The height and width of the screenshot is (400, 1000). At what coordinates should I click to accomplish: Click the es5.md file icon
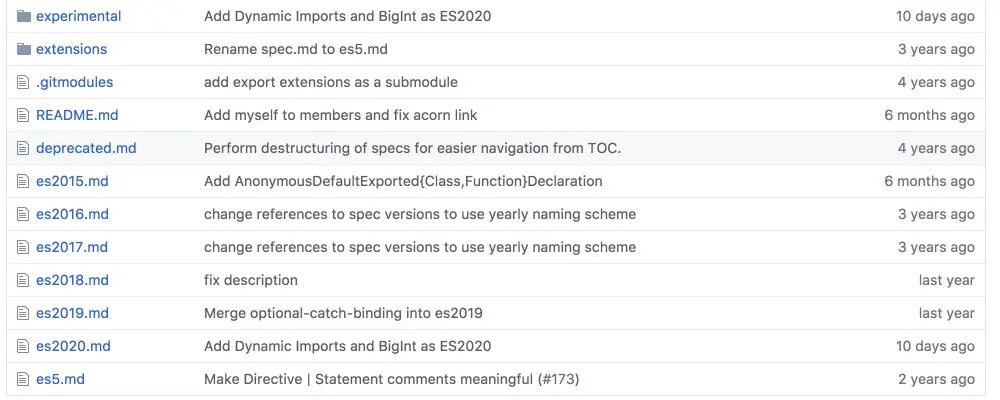(x=24, y=379)
